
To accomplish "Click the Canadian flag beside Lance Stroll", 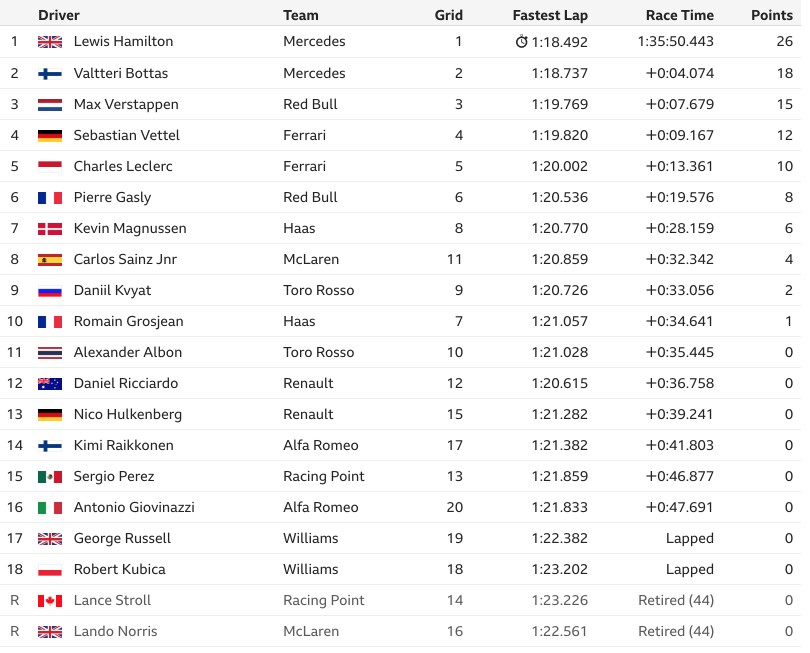I will (50, 601).
